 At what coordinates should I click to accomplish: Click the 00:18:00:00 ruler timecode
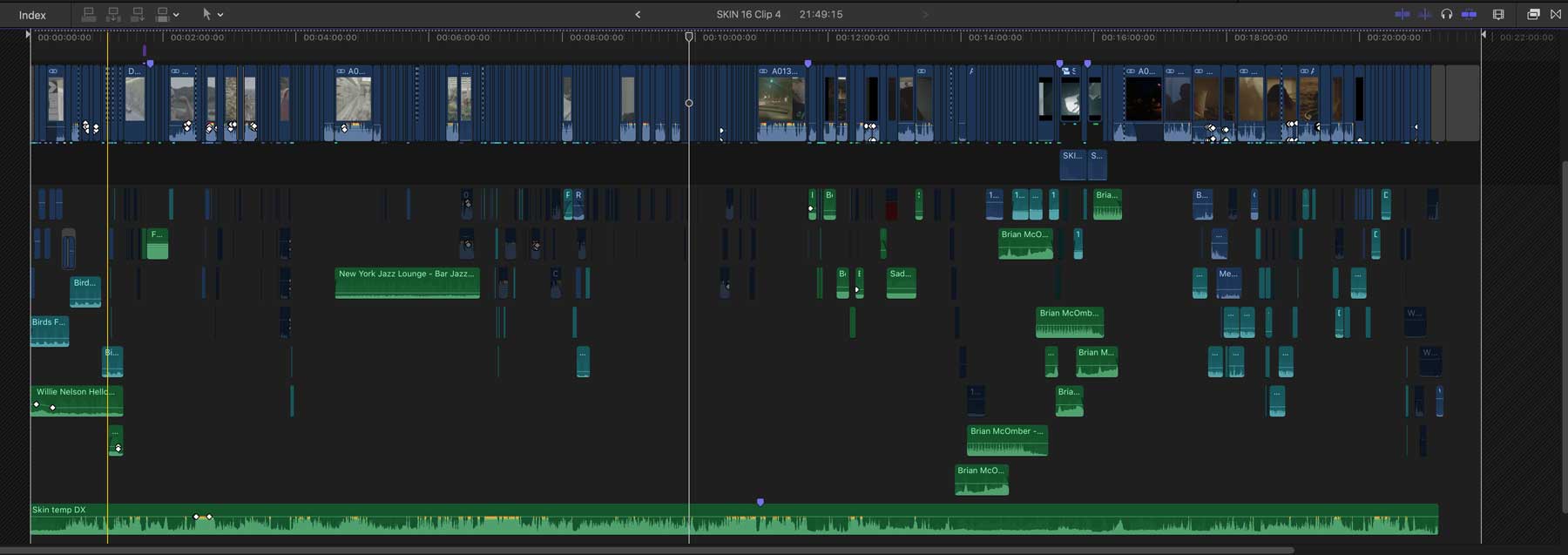pyautogui.click(x=1260, y=37)
